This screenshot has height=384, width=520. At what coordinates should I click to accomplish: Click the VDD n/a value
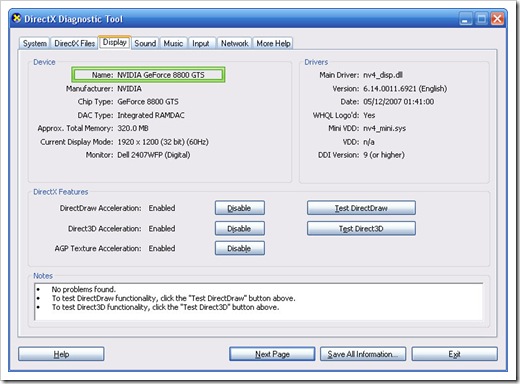pos(369,142)
